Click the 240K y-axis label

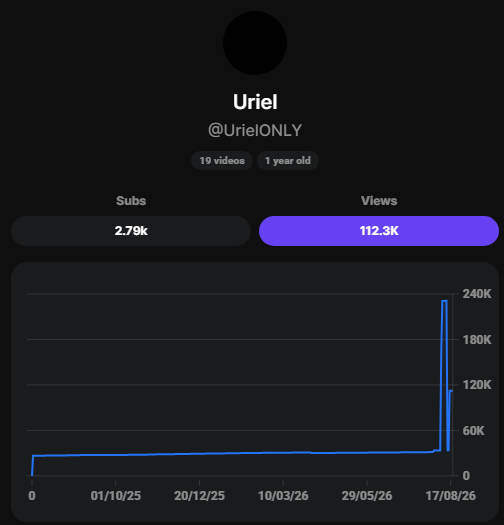click(477, 294)
